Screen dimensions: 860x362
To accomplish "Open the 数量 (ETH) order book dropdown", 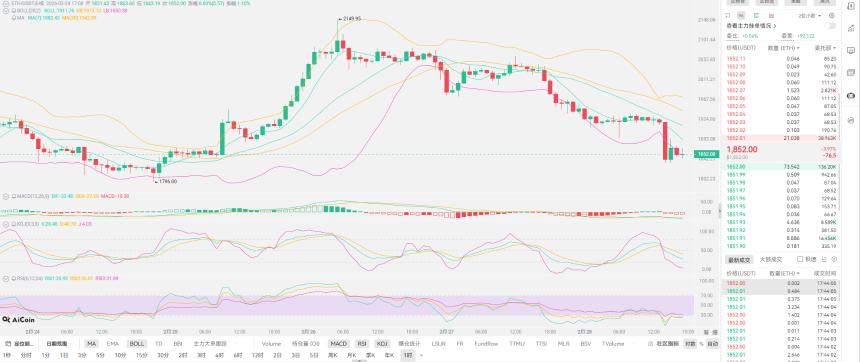I will click(x=783, y=48).
